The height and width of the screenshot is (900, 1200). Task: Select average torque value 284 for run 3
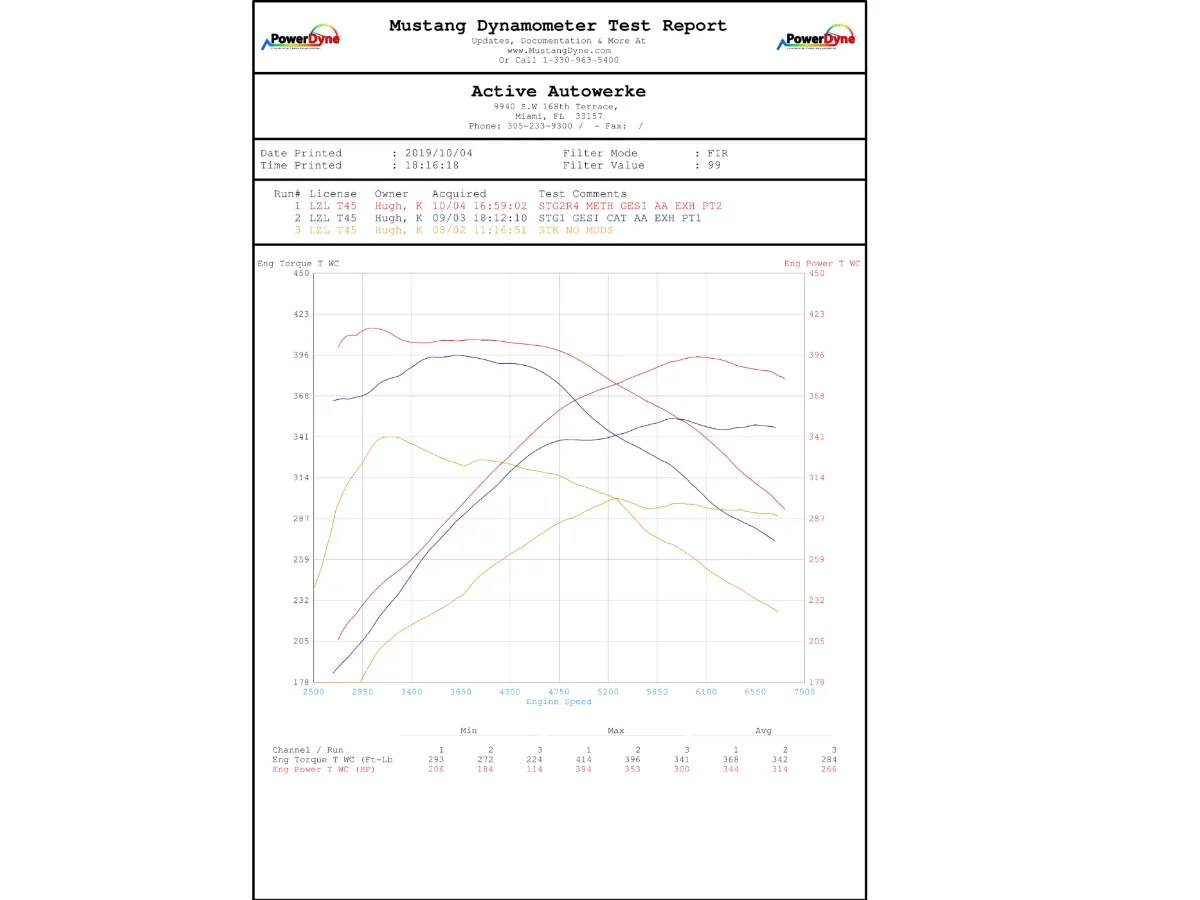(829, 760)
